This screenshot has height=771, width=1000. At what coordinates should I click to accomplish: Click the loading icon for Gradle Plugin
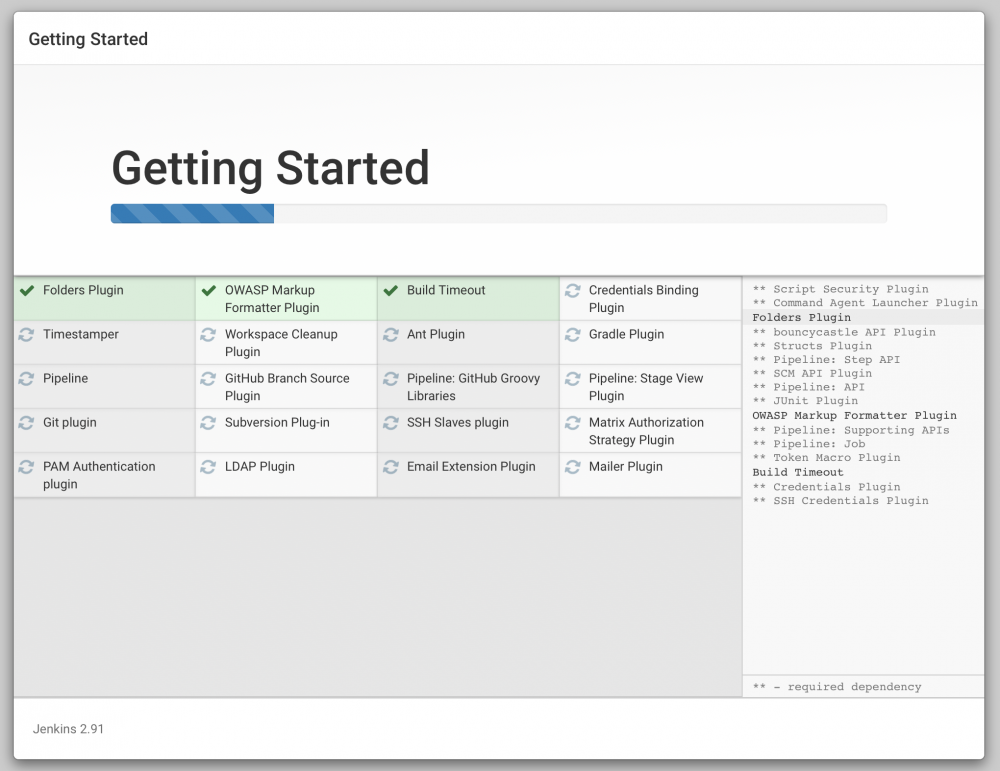571,334
